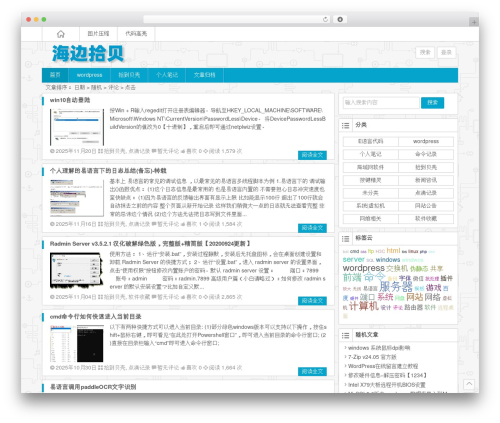Open the Radmin Server v3.5.2.1 article title
500x423 pixels.
tap(150, 244)
